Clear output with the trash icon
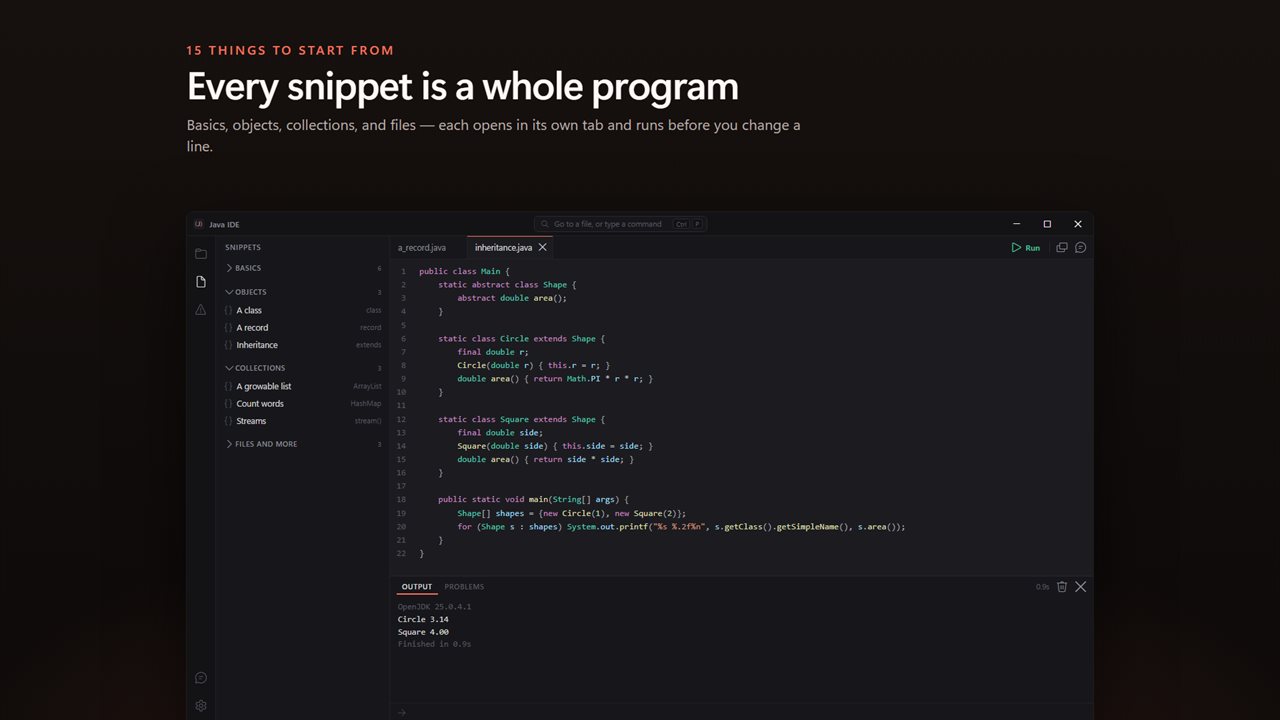The height and width of the screenshot is (720, 1280). (1062, 587)
